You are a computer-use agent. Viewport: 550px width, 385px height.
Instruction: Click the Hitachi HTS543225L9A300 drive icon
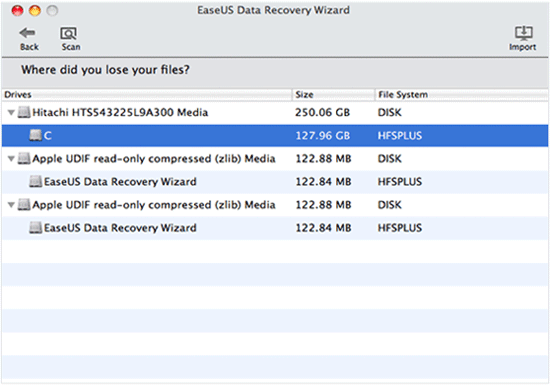[24, 113]
